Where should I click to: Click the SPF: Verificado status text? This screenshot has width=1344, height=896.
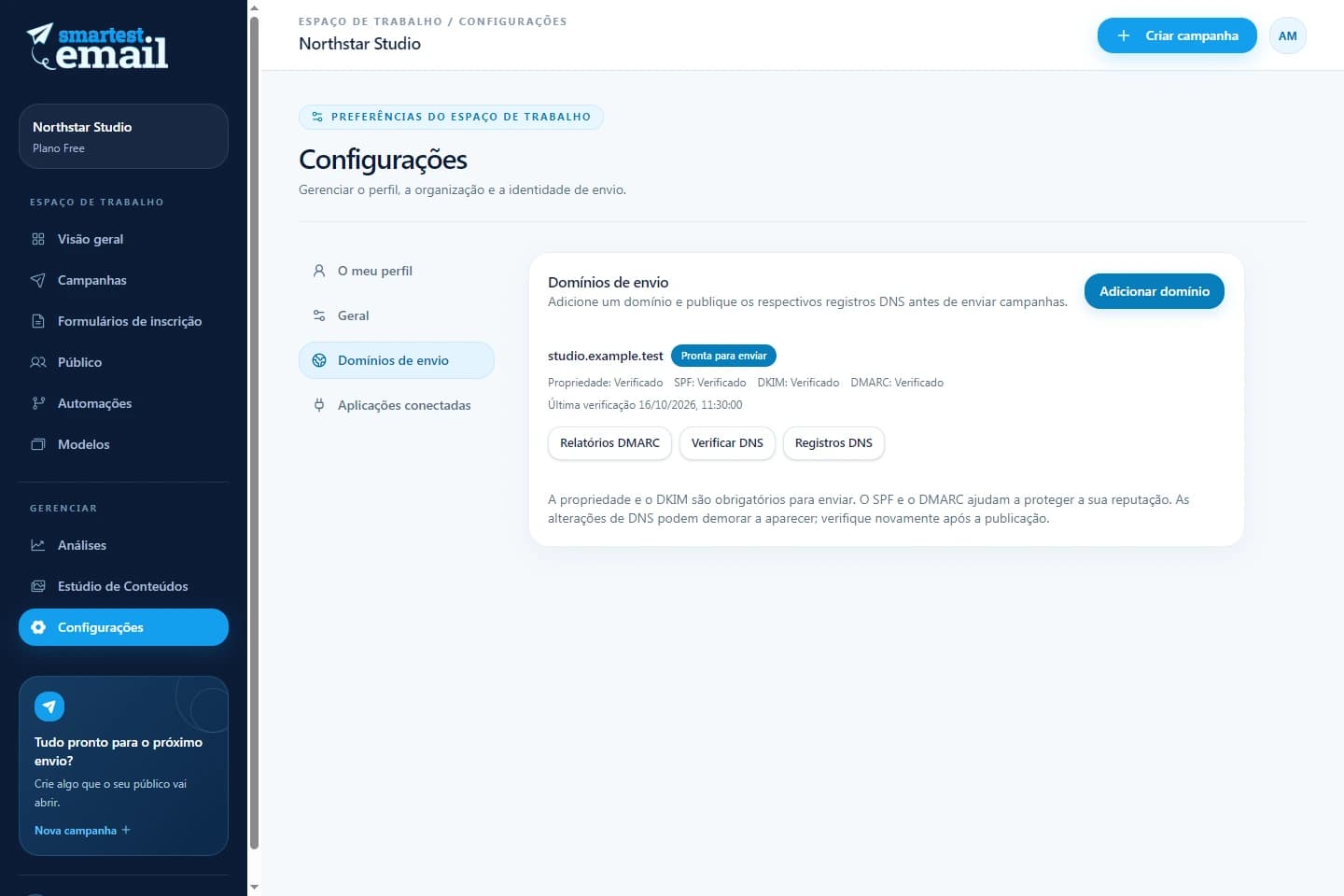pos(710,383)
